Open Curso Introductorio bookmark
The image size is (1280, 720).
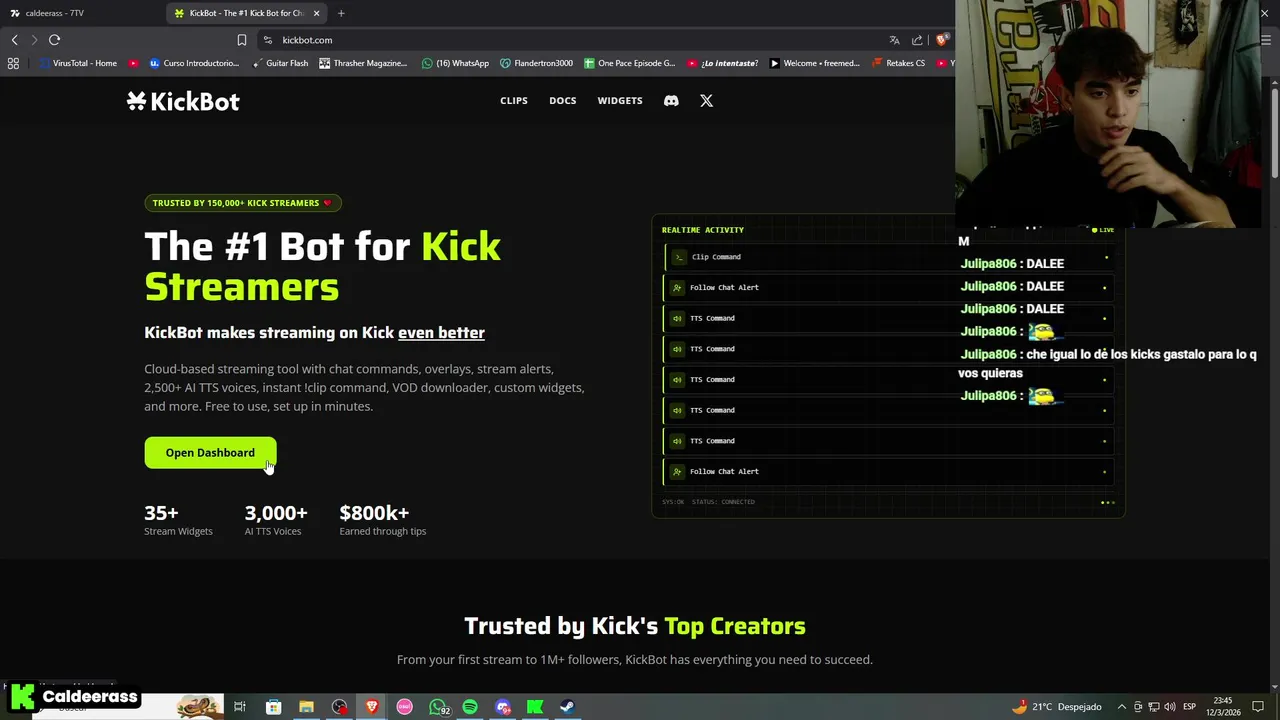click(194, 63)
